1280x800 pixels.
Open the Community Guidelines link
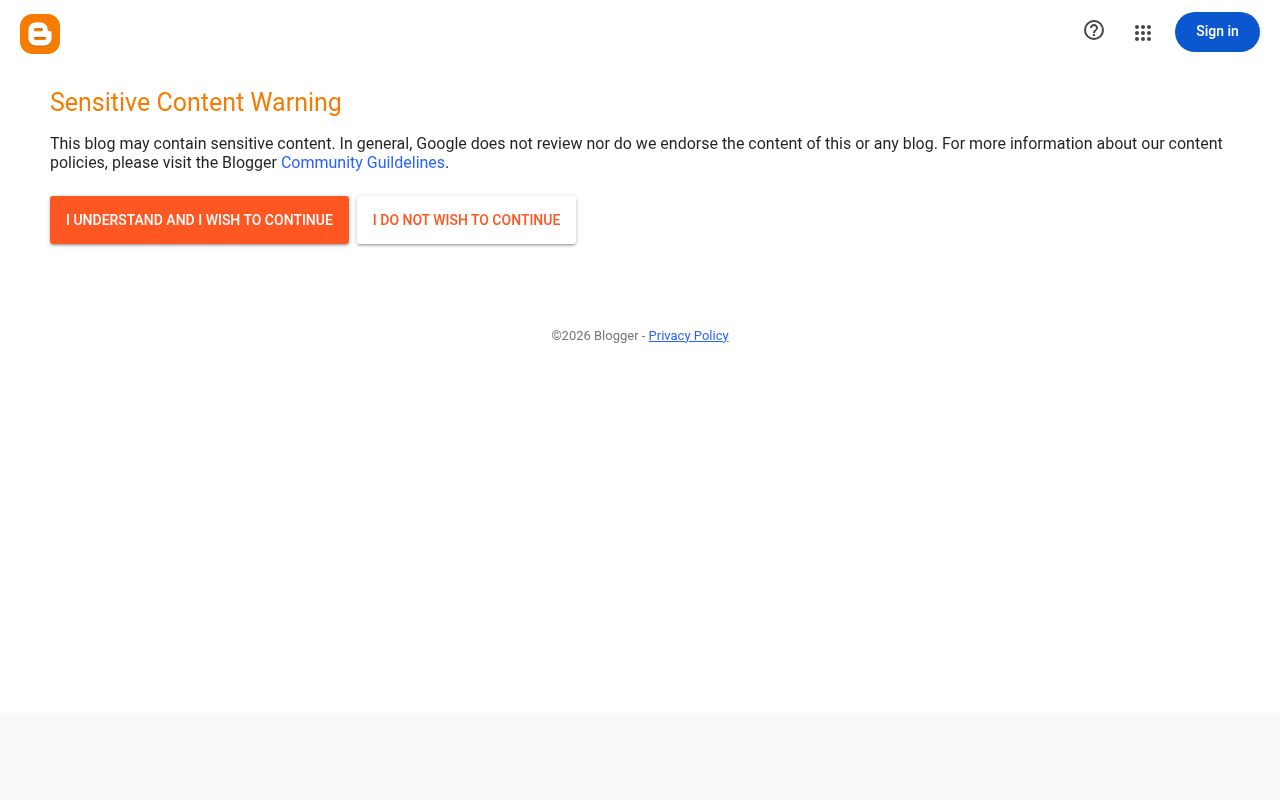(x=363, y=163)
